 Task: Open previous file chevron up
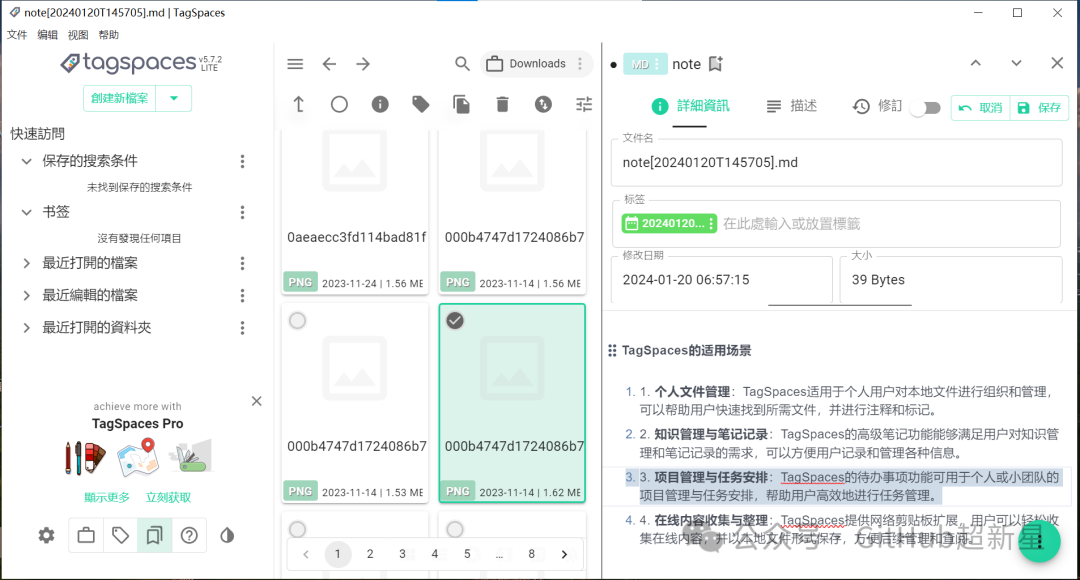[x=976, y=63]
